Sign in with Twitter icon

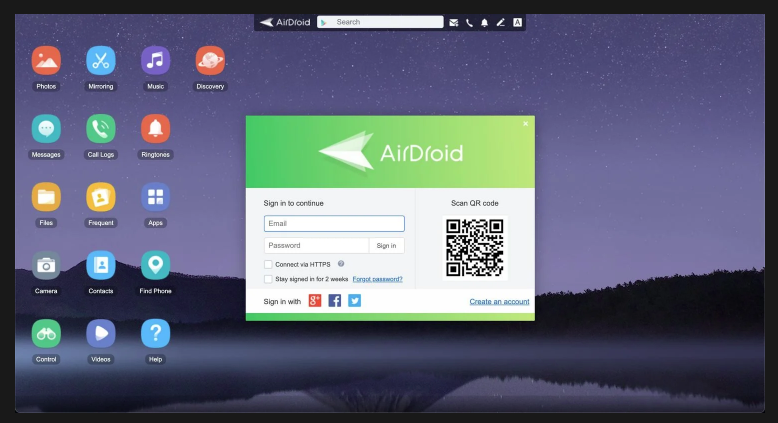(355, 301)
